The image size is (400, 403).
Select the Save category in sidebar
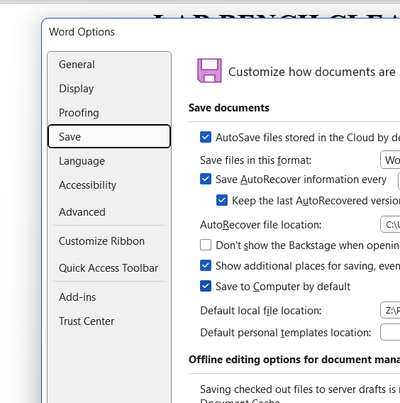pyautogui.click(x=109, y=136)
